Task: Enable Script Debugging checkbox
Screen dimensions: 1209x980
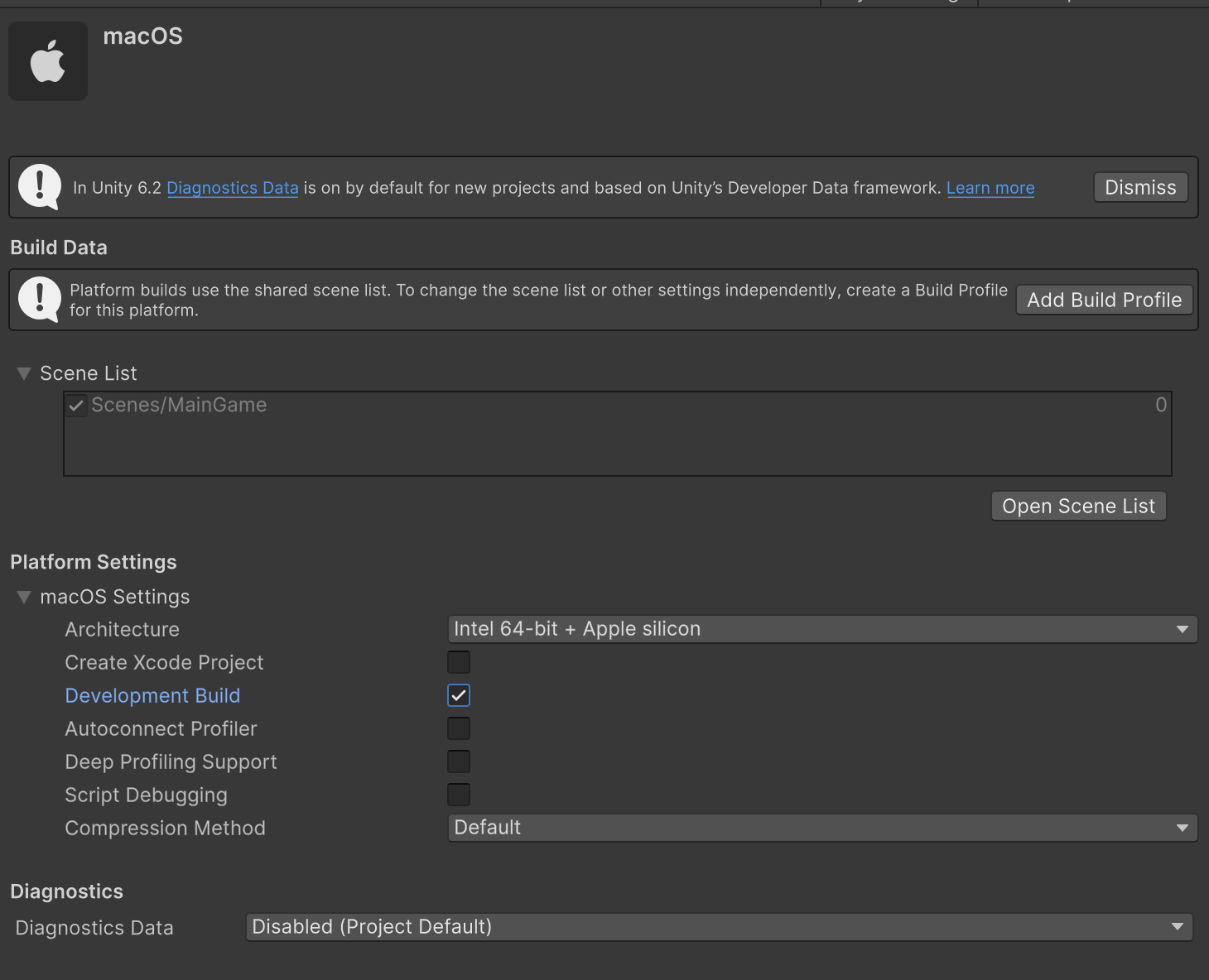Action: 459,795
